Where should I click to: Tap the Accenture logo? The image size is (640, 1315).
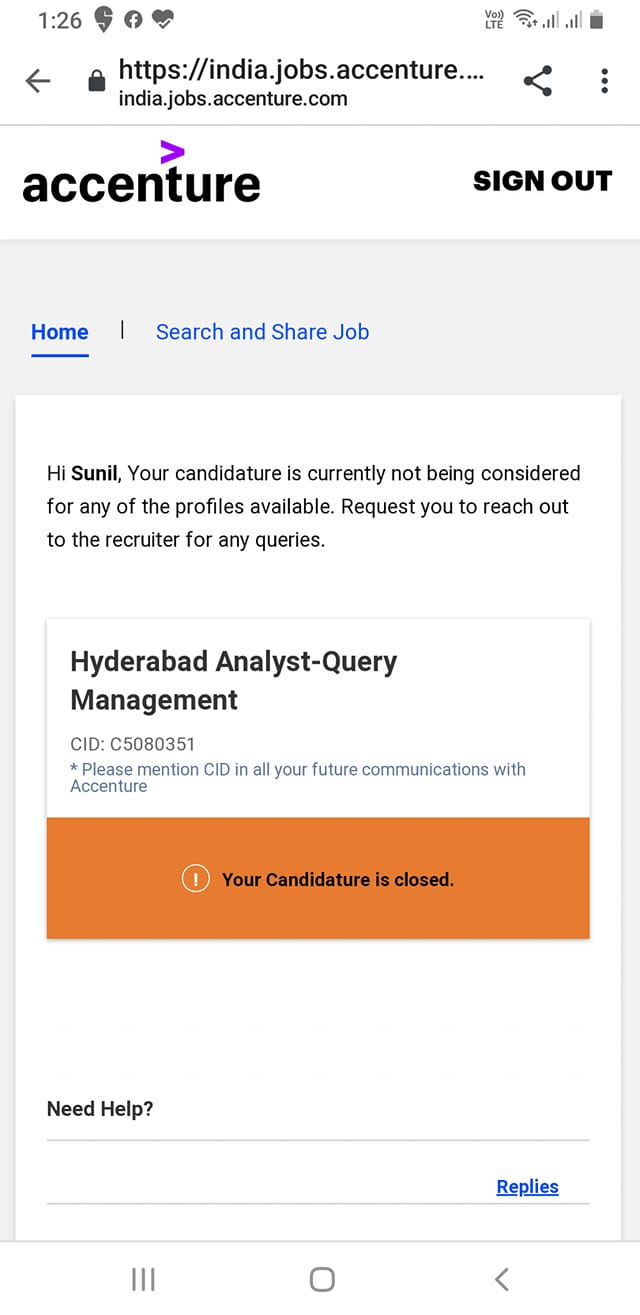[141, 173]
